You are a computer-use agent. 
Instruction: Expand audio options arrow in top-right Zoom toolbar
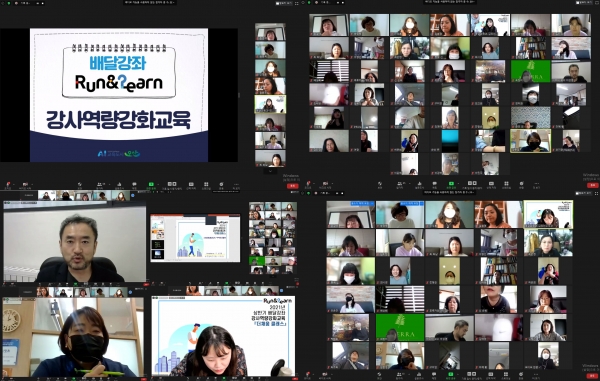coord(314,183)
